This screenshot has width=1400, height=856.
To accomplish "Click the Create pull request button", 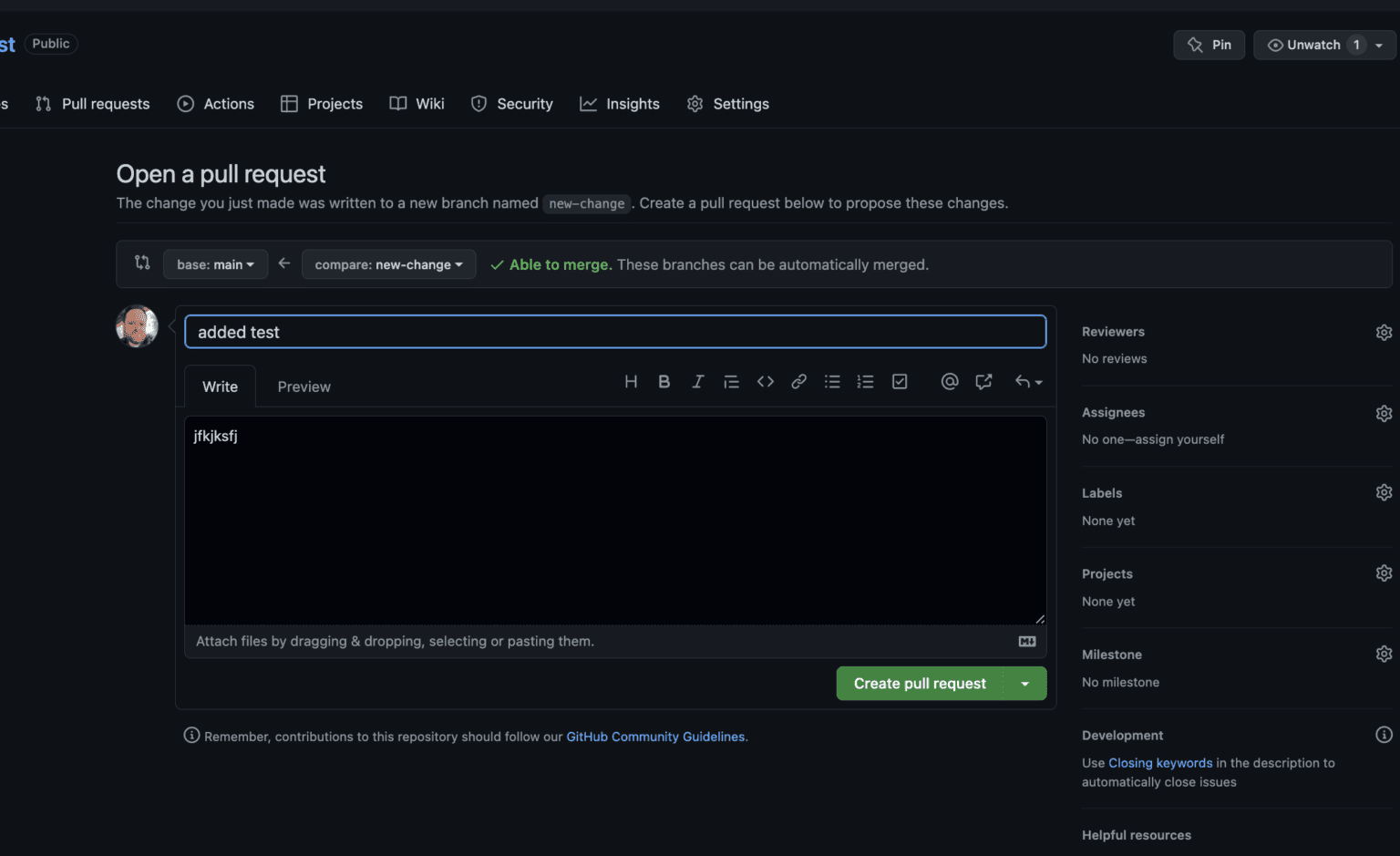I will coord(919,683).
